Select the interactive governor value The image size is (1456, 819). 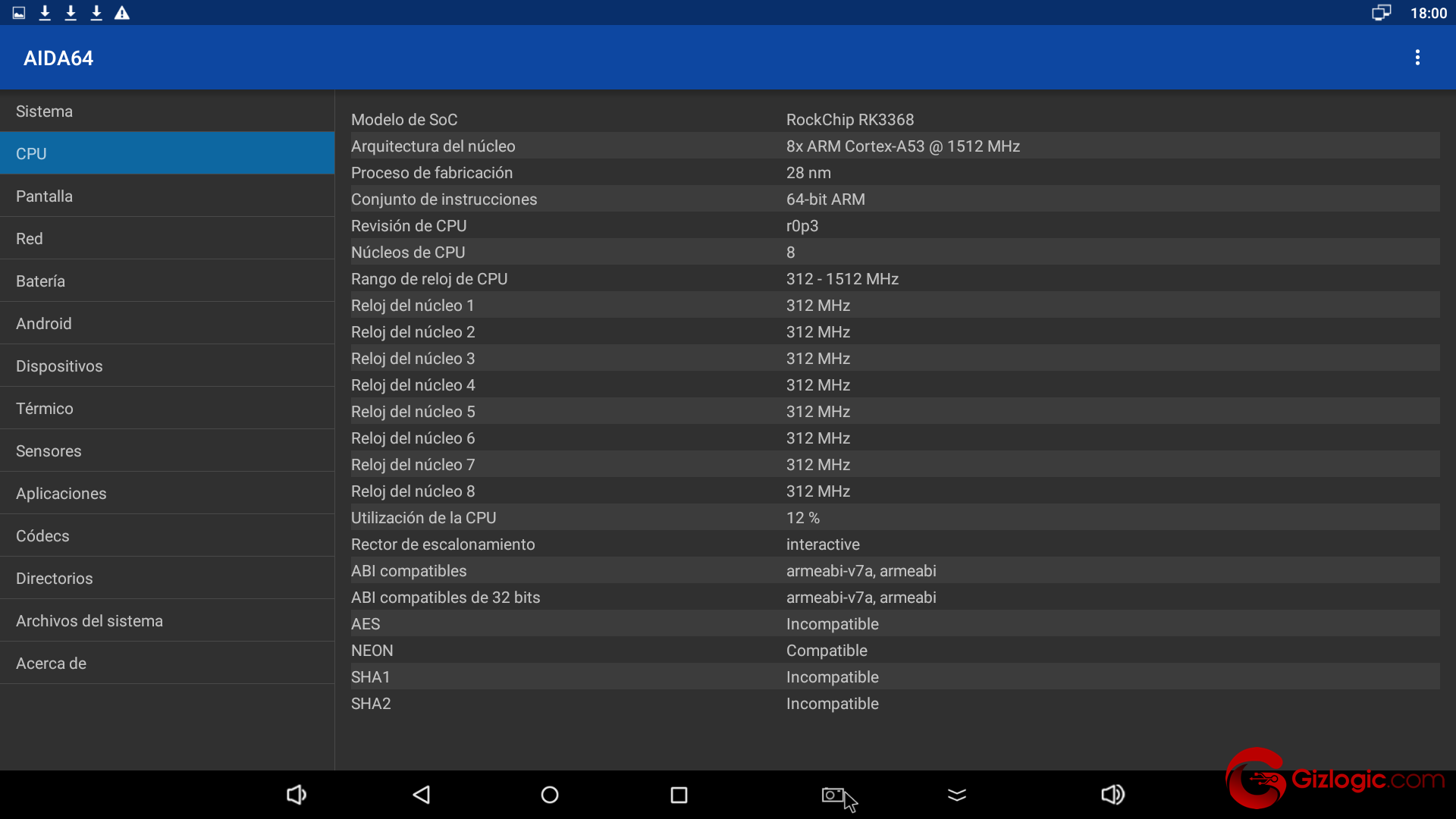coord(823,544)
